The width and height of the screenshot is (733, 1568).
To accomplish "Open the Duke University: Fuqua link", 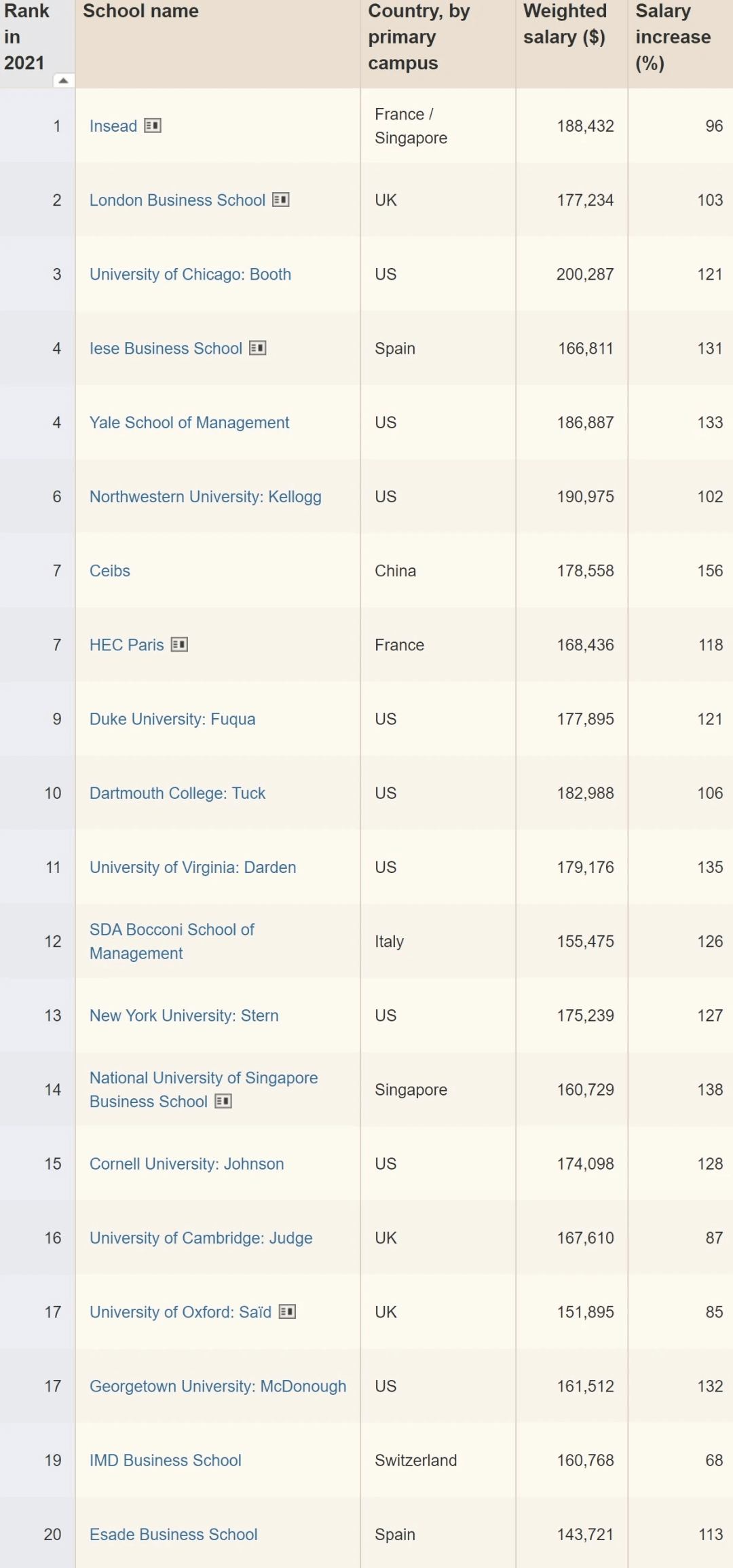I will coord(172,719).
